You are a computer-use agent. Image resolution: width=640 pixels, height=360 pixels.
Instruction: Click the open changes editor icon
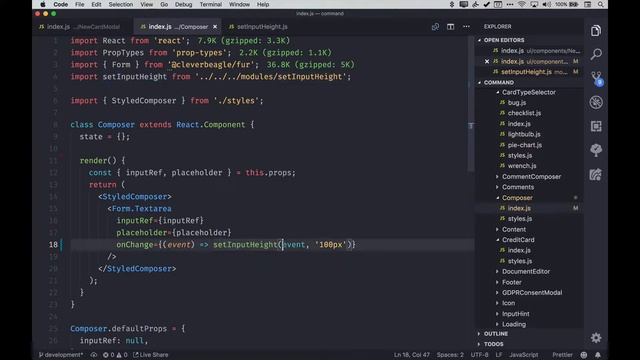point(435,27)
